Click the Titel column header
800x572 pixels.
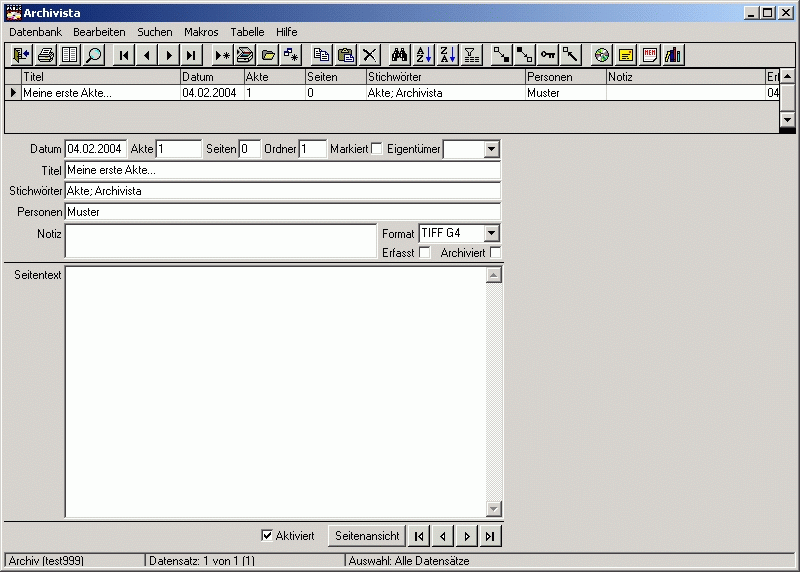[101, 77]
